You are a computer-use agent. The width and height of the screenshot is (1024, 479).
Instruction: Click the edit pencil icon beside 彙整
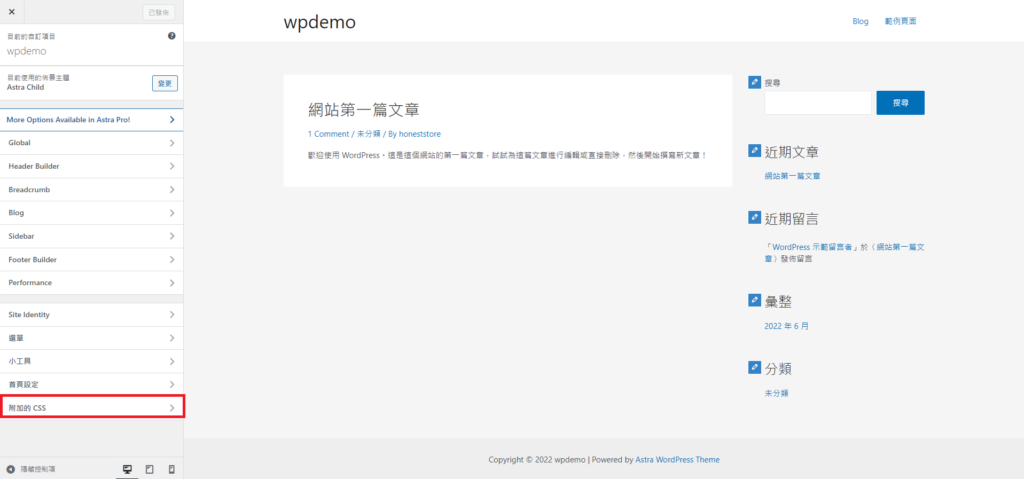[754, 300]
